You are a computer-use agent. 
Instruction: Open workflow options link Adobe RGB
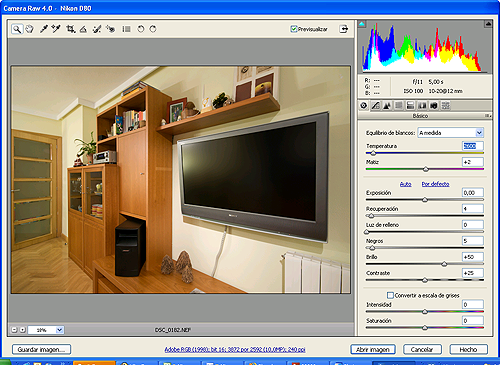(235, 349)
